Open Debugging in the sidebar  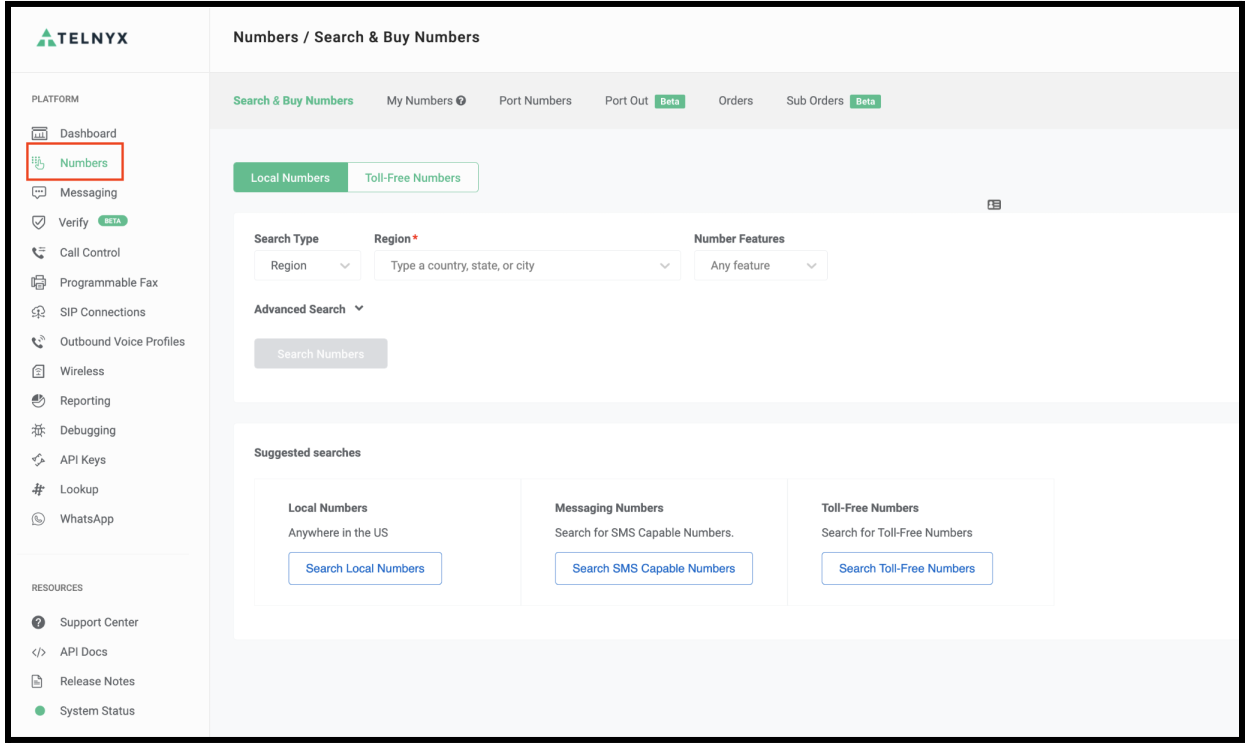tap(88, 430)
